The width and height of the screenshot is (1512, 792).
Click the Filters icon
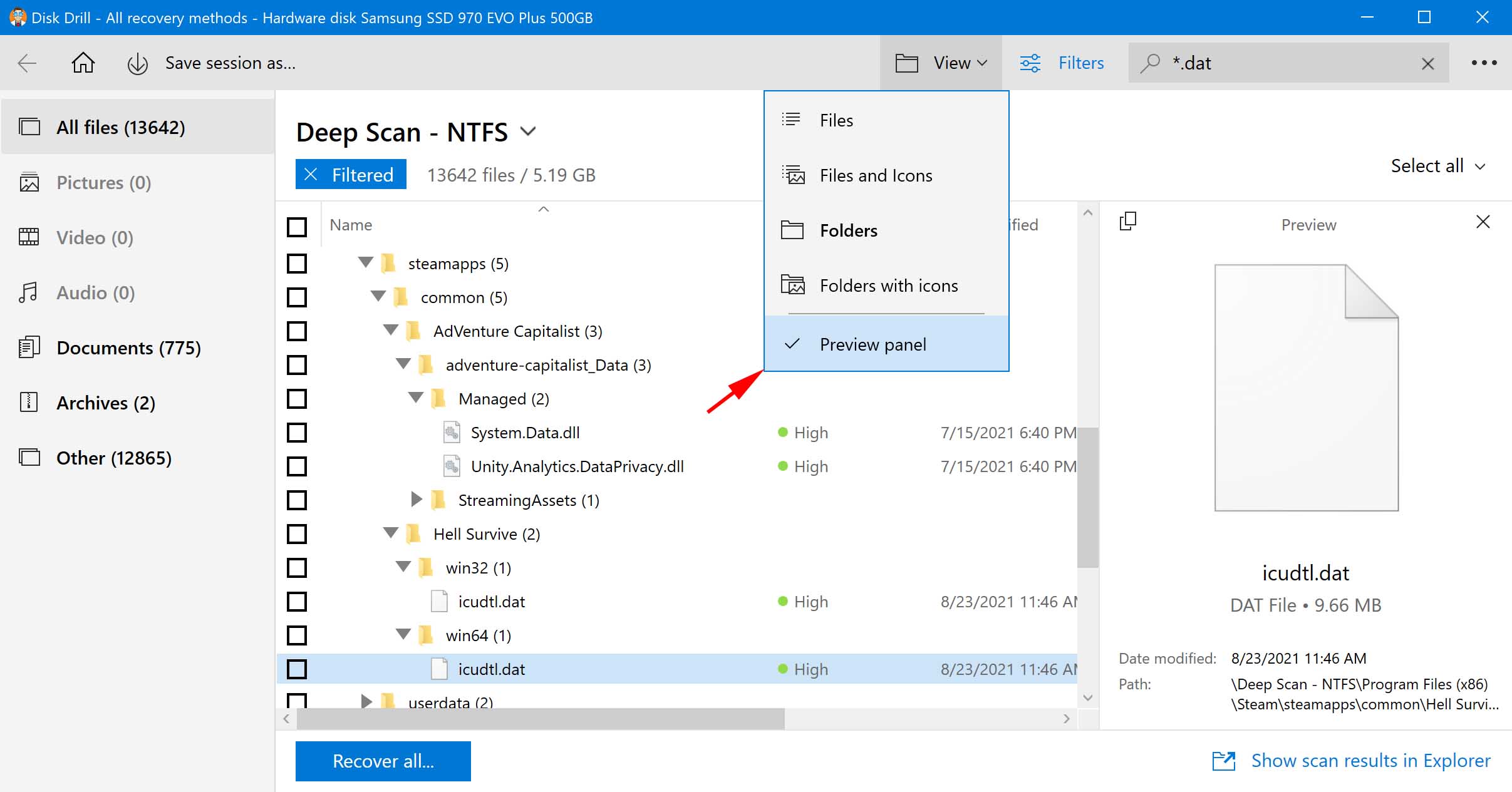(x=1031, y=63)
